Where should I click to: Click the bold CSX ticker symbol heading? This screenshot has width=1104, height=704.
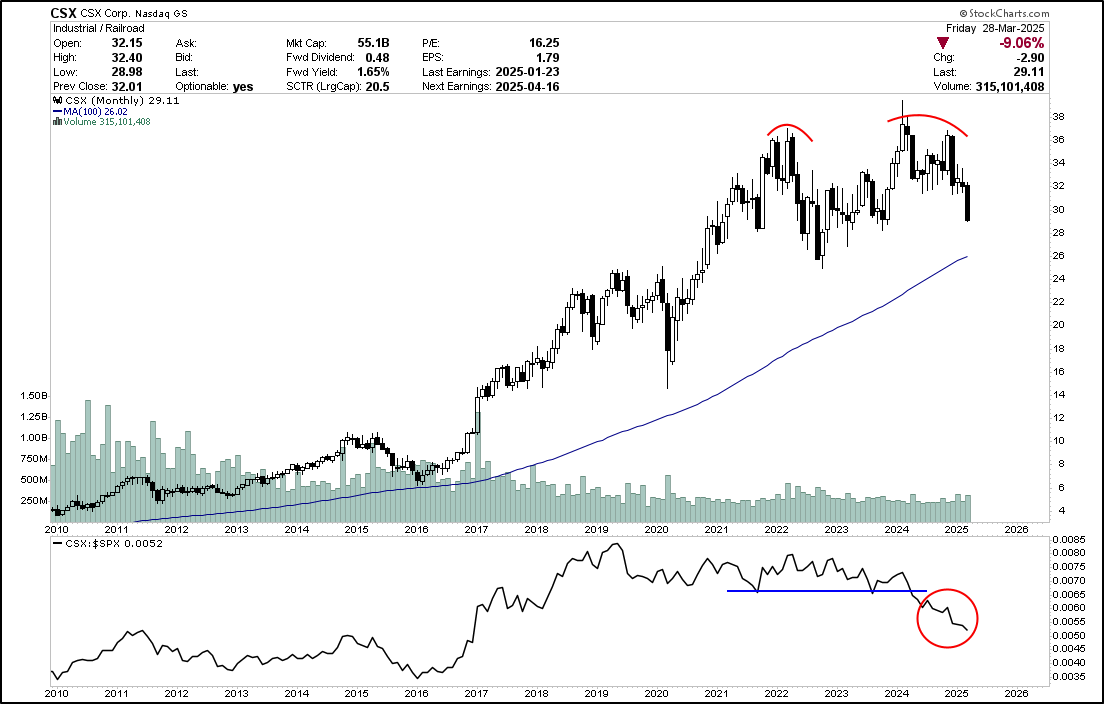coord(63,13)
